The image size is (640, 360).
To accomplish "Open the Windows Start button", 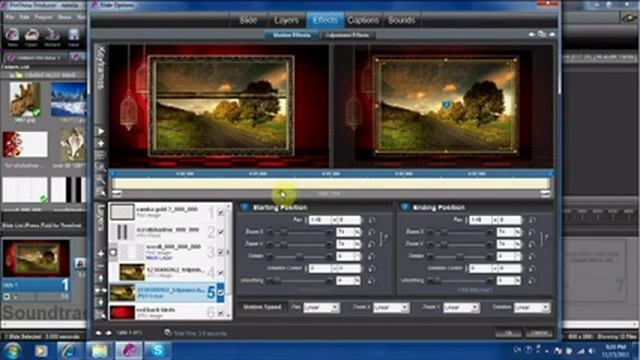I will (x=12, y=351).
